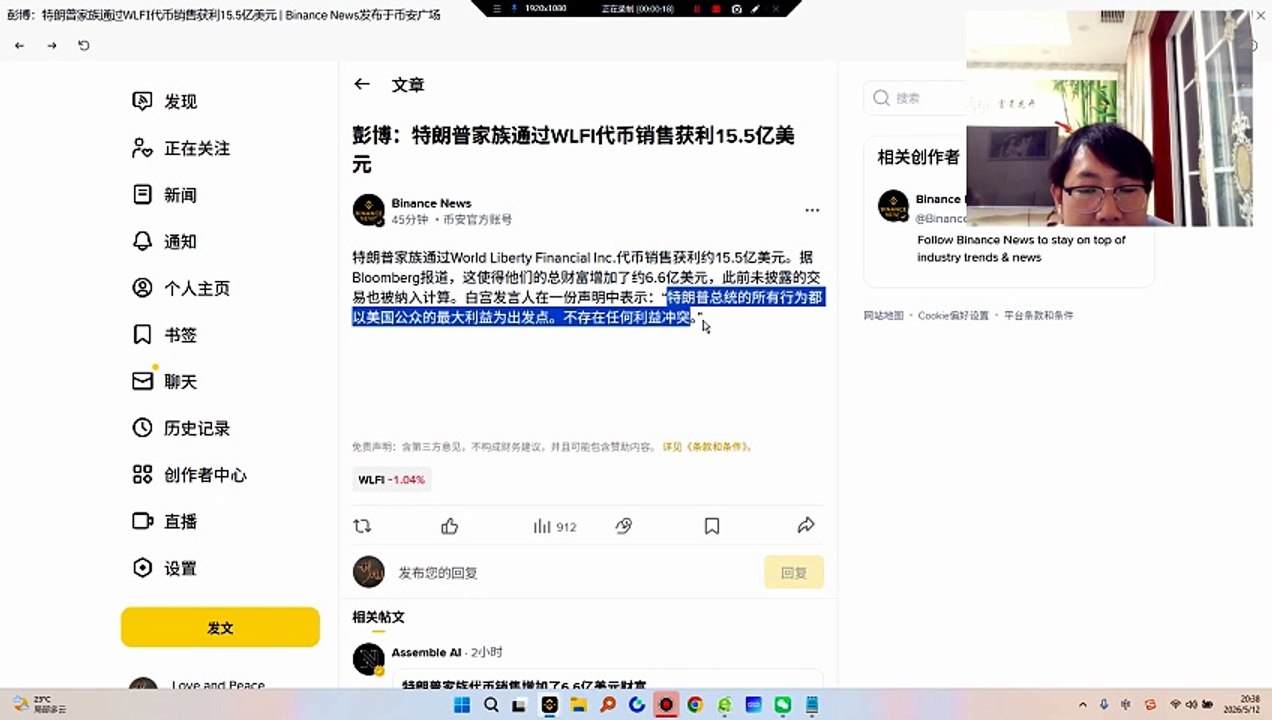Click the 平台条款和条件 footer link
Screen dimensions: 1272x720
pos(1039,315)
